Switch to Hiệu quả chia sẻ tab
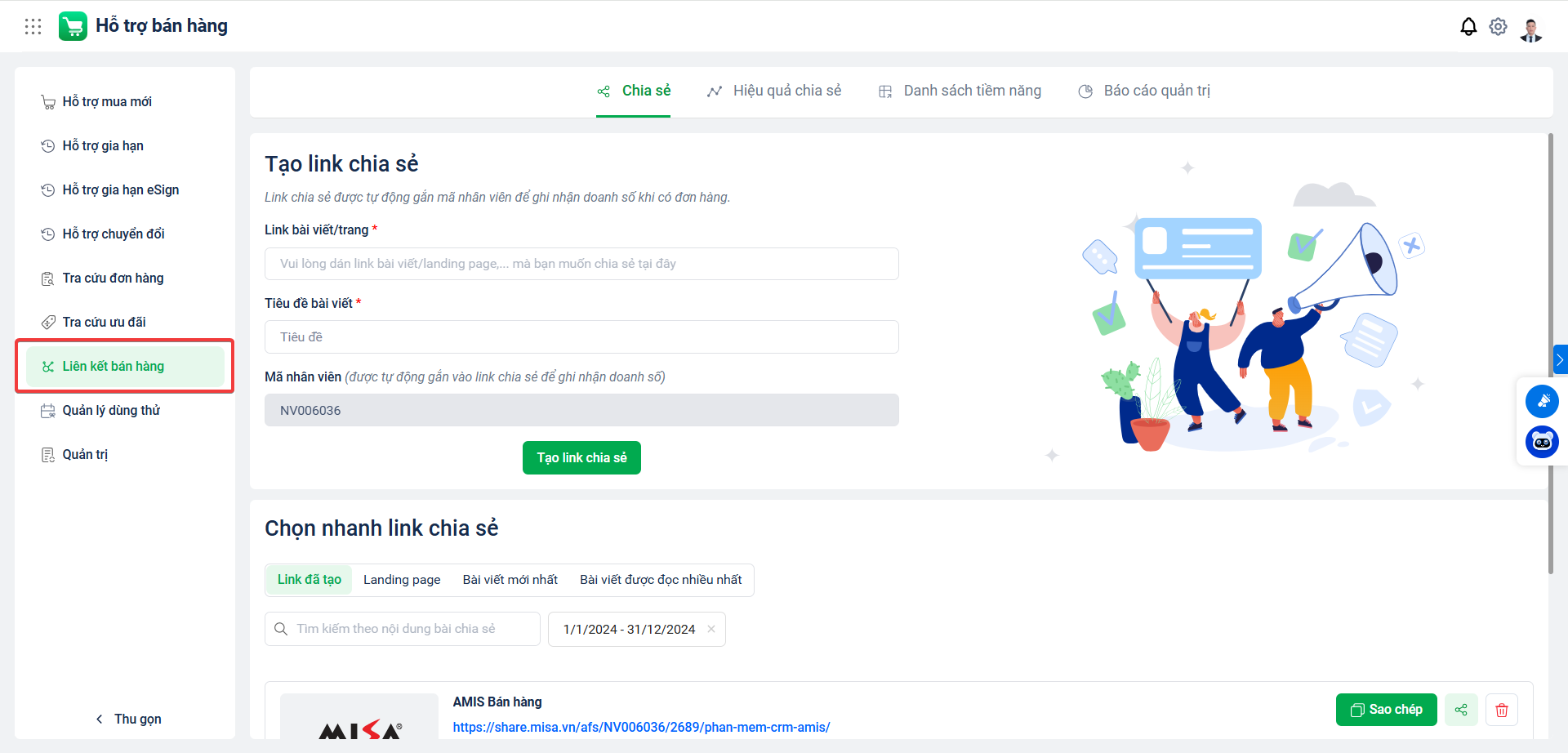Screen dimensions: 1568x753 point(774,91)
